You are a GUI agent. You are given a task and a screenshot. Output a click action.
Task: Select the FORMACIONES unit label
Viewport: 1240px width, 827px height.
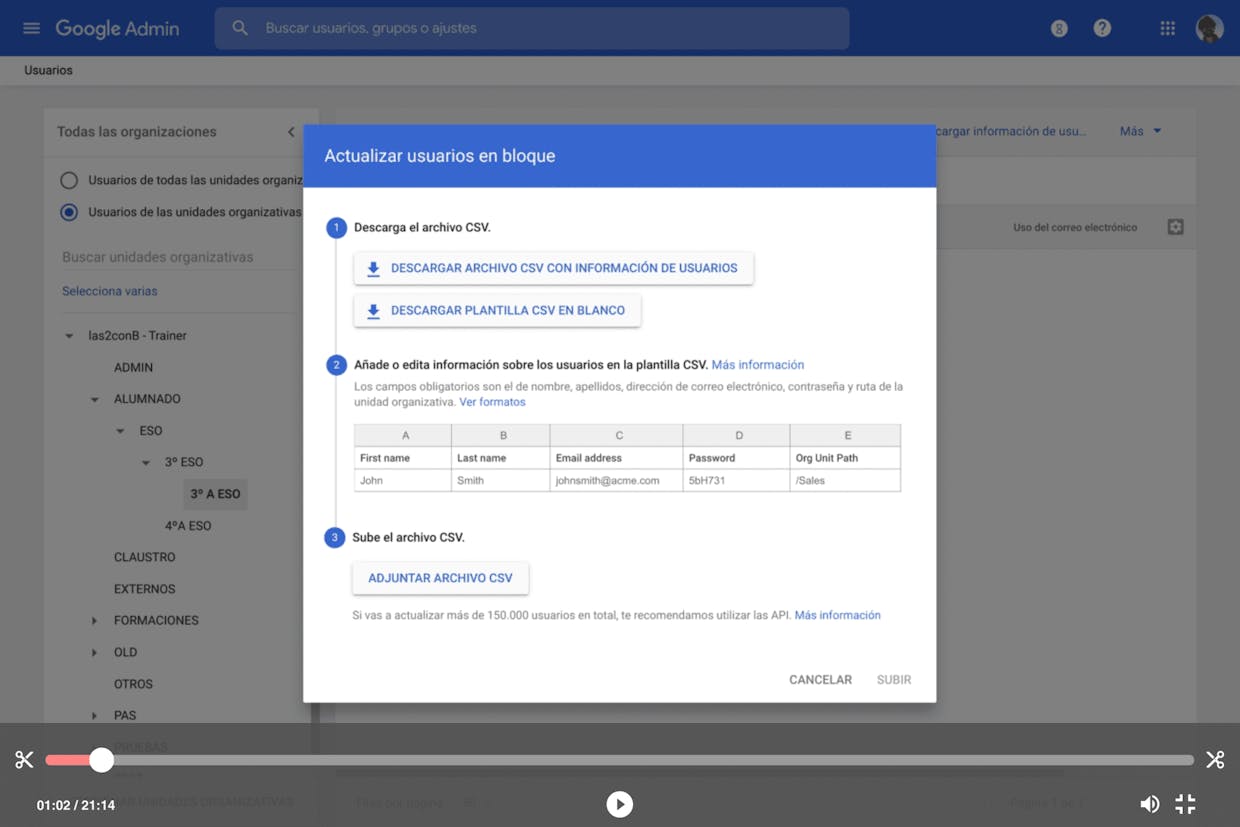coord(156,621)
